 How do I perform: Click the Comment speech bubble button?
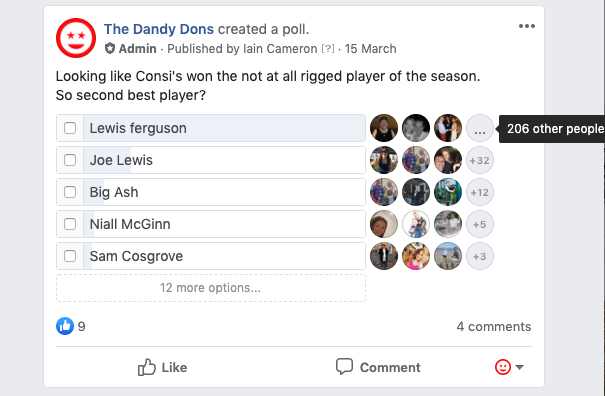[x=378, y=367]
